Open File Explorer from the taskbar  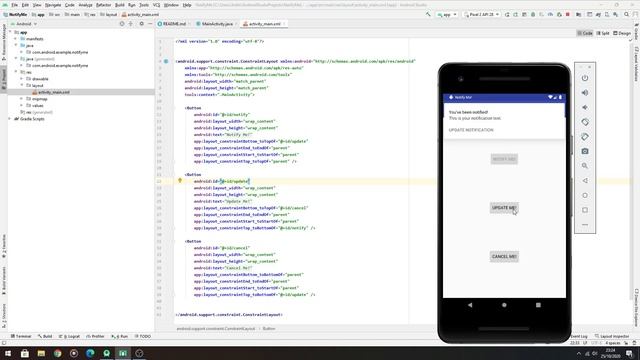[x=41, y=353]
